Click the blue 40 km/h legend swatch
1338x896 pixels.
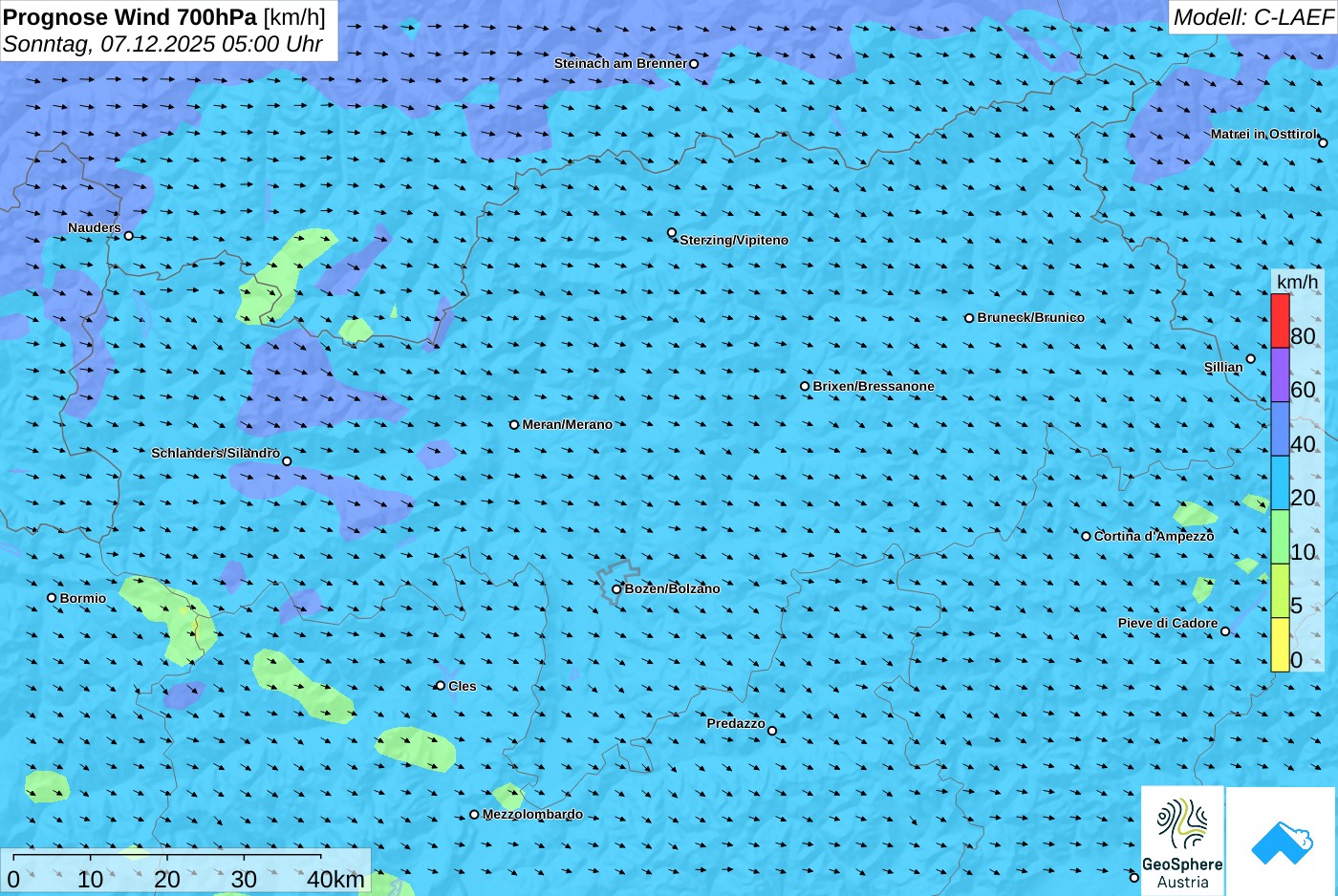tap(1280, 429)
